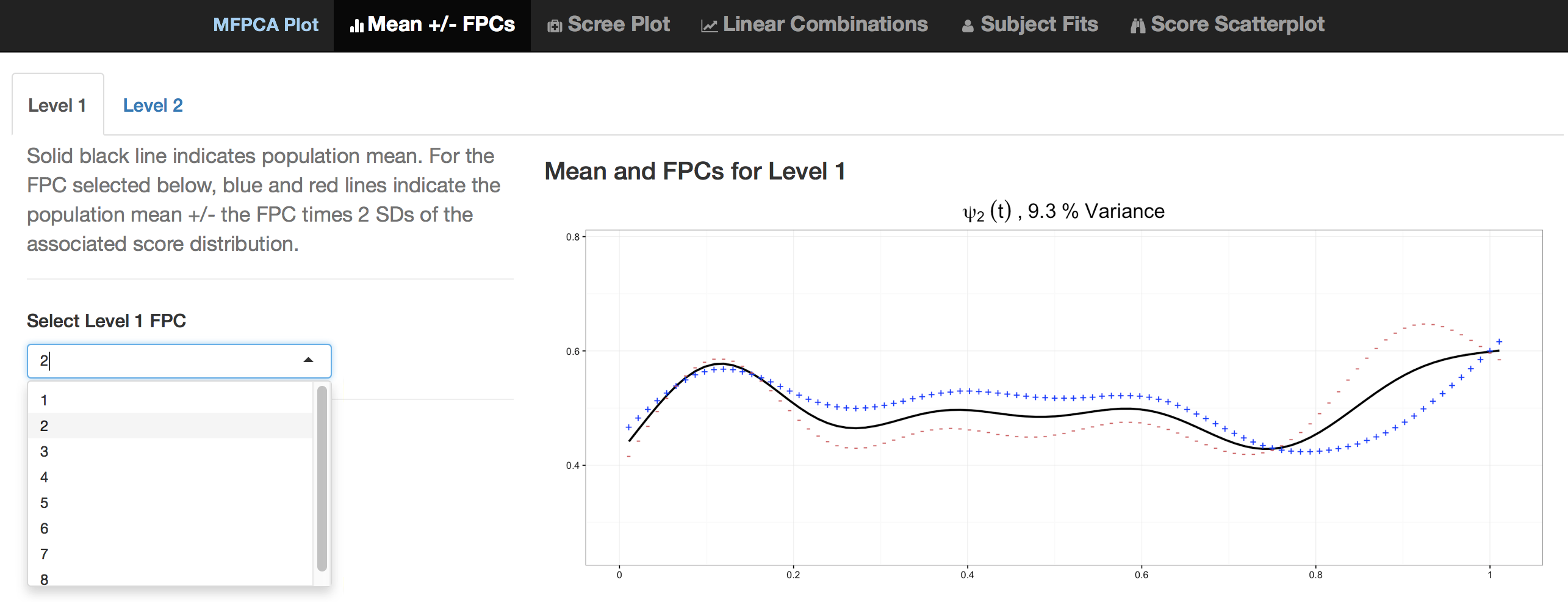Open the Scree Plot page

(x=618, y=24)
